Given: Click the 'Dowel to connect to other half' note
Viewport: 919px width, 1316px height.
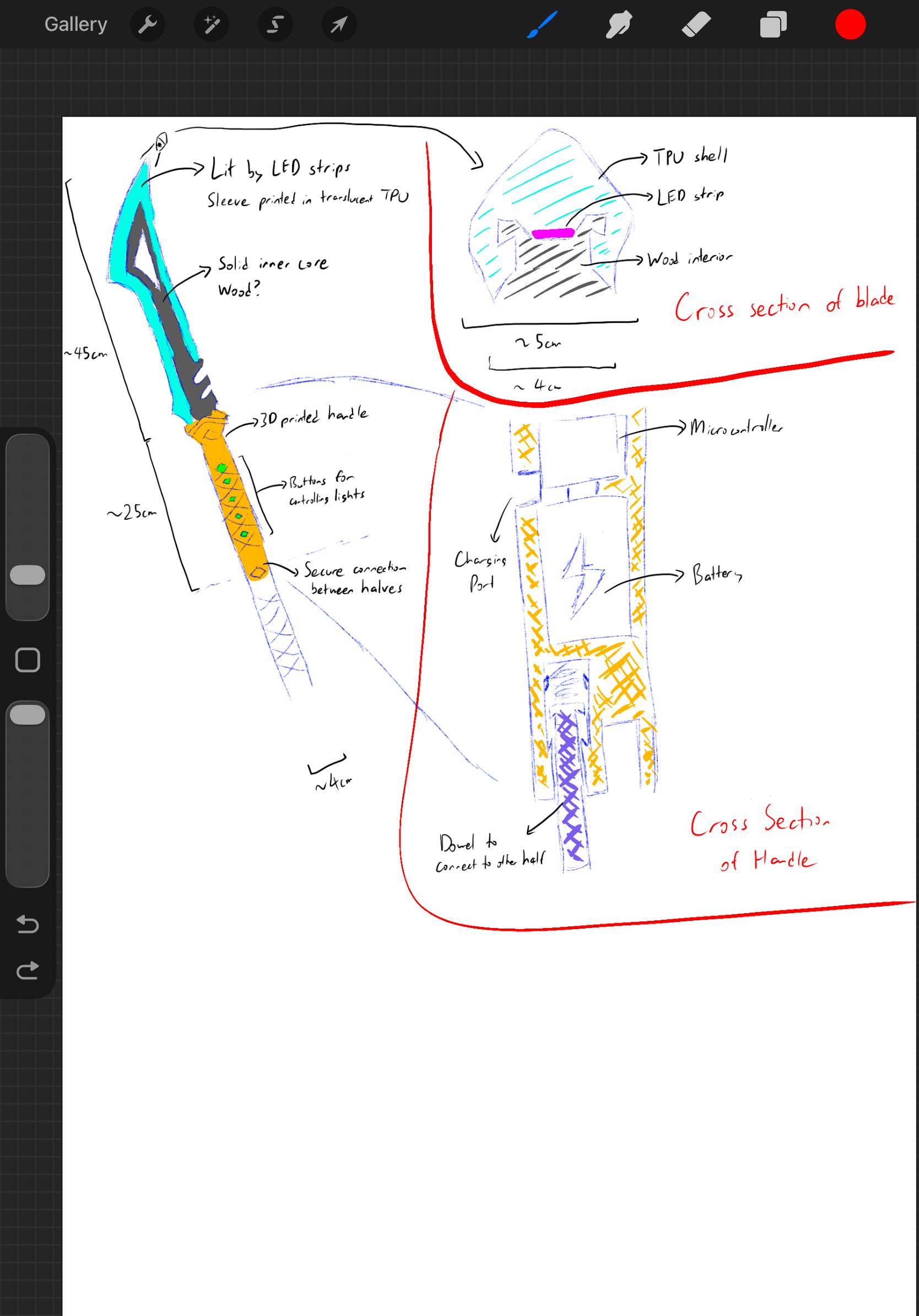Looking at the screenshot, I should (490, 853).
